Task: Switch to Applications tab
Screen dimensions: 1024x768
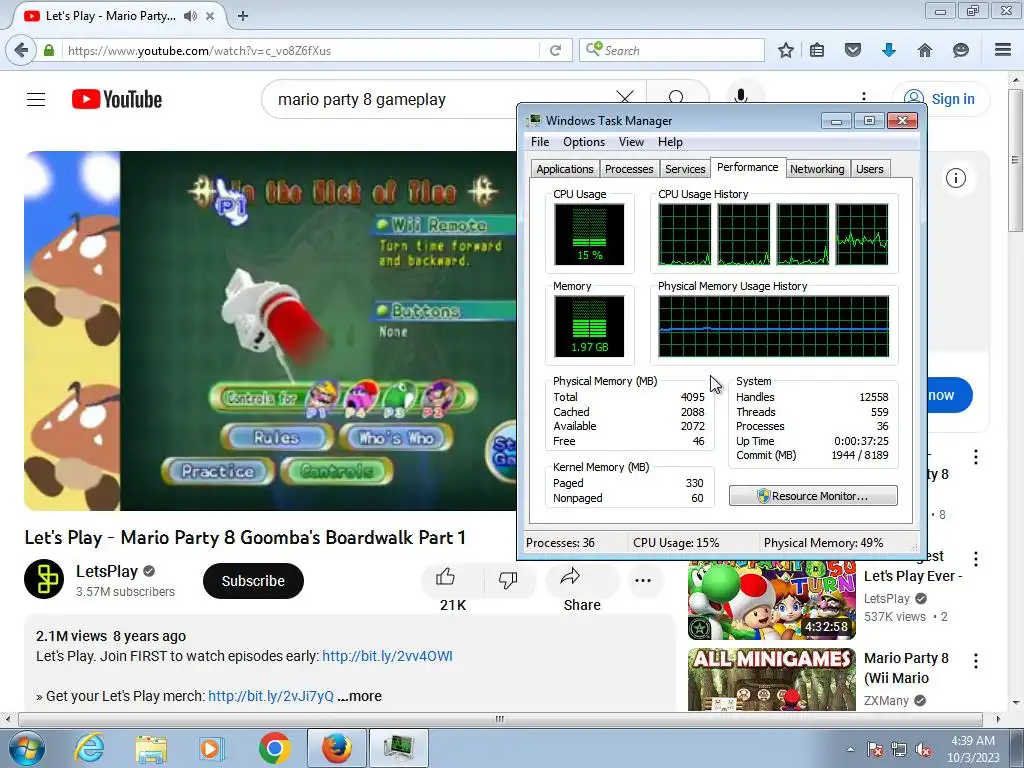Action: 565,168
